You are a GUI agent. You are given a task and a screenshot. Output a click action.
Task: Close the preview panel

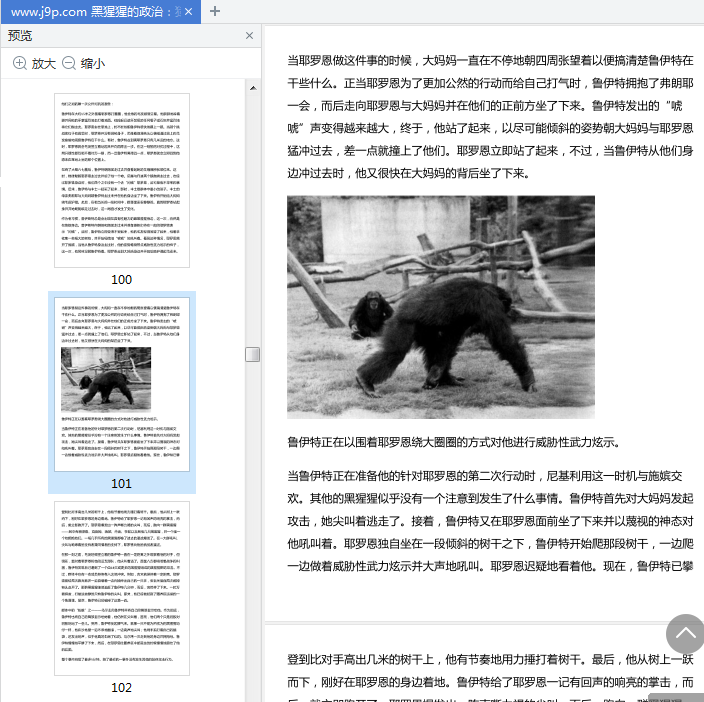[x=250, y=35]
